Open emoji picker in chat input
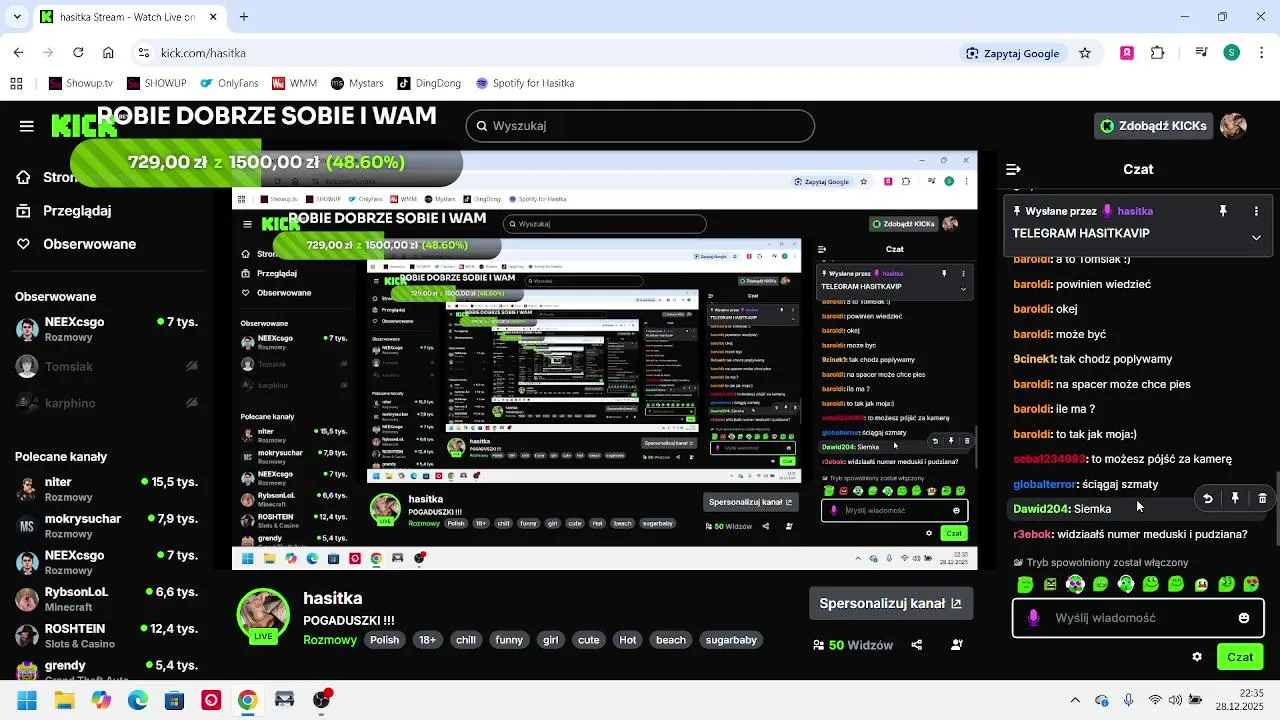Image resolution: width=1280 pixels, height=720 pixels. 1244,618
